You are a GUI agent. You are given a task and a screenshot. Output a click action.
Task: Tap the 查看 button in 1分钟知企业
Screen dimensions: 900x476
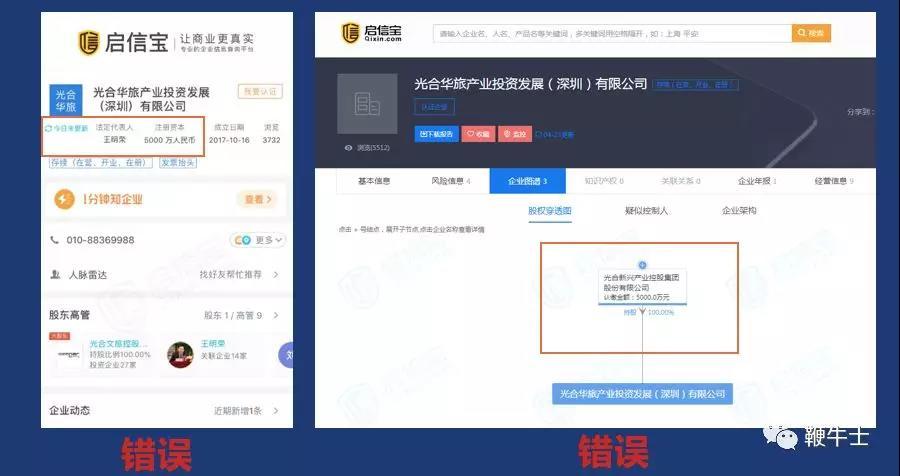coord(257,199)
